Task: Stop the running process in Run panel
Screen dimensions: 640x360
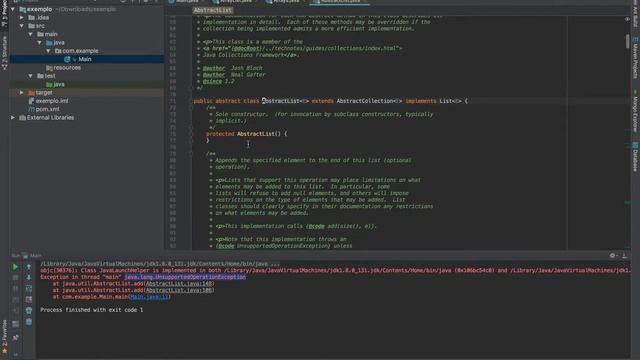Action: (15, 278)
